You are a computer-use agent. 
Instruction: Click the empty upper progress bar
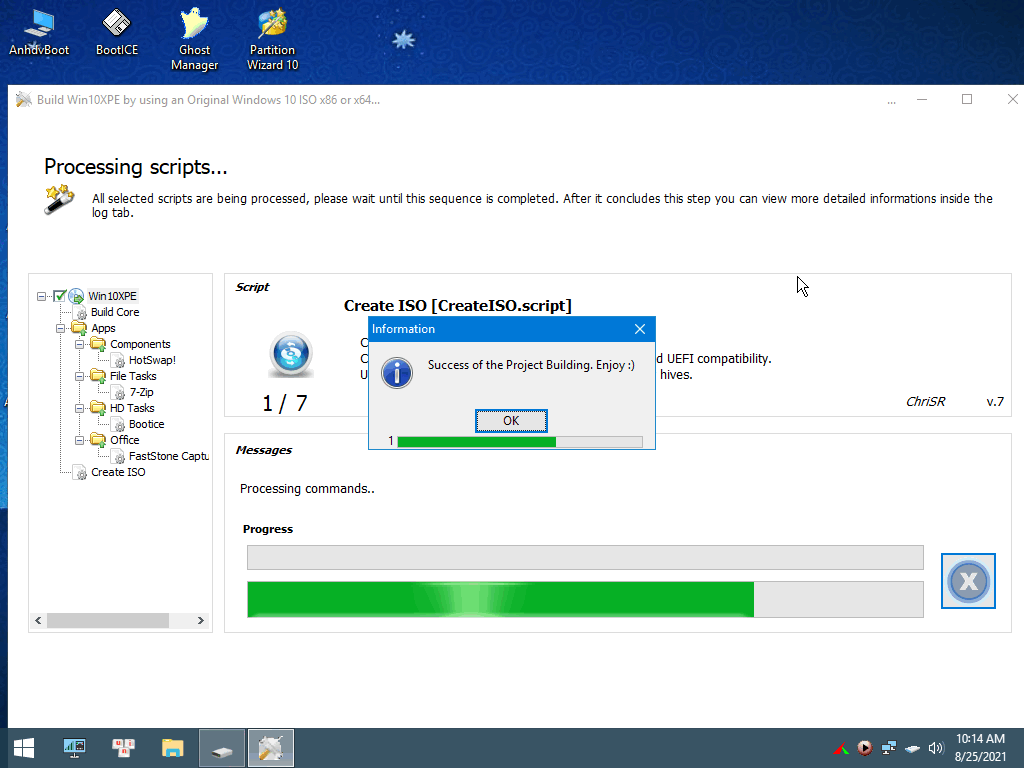[x=585, y=558]
